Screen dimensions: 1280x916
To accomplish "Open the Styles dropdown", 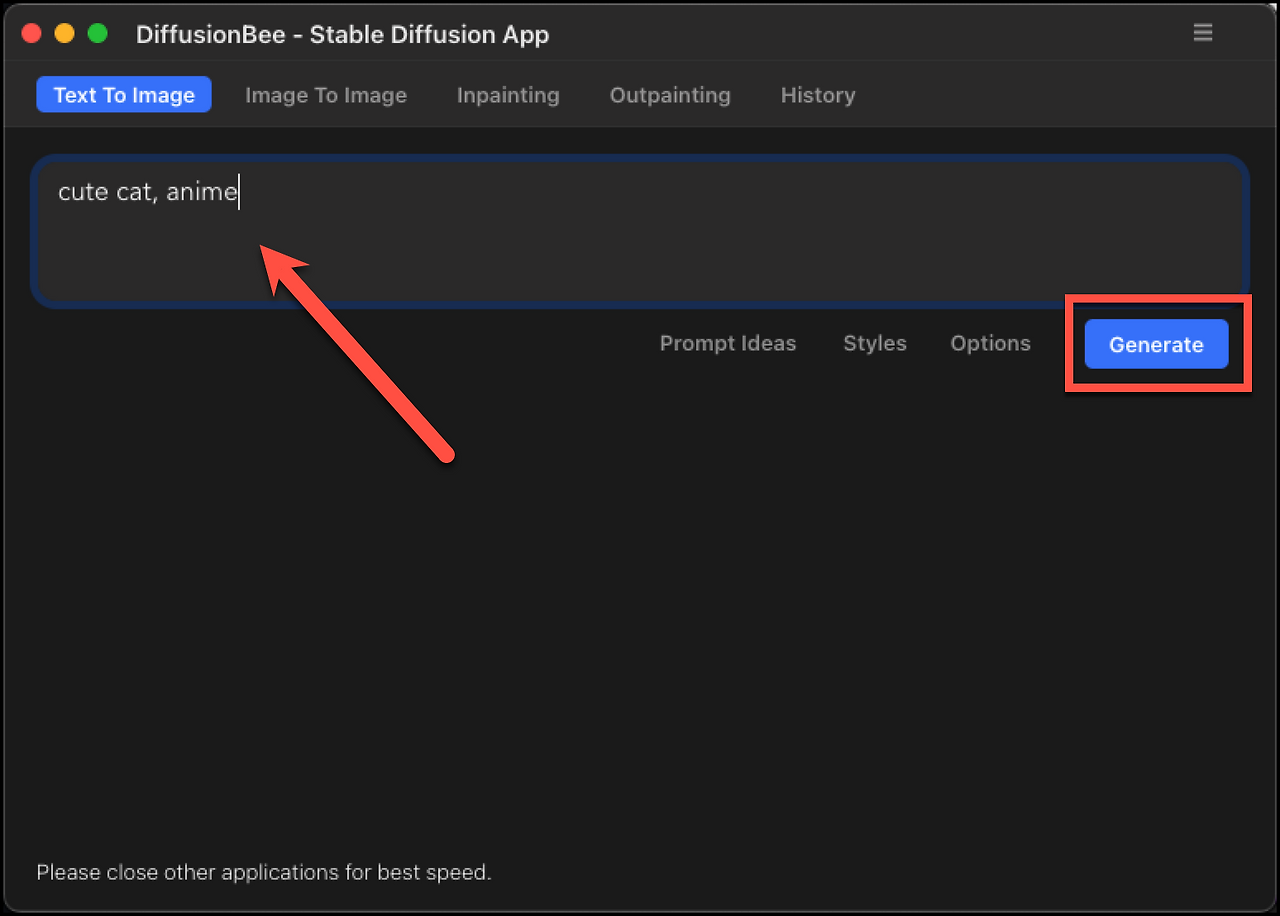I will pos(875,343).
